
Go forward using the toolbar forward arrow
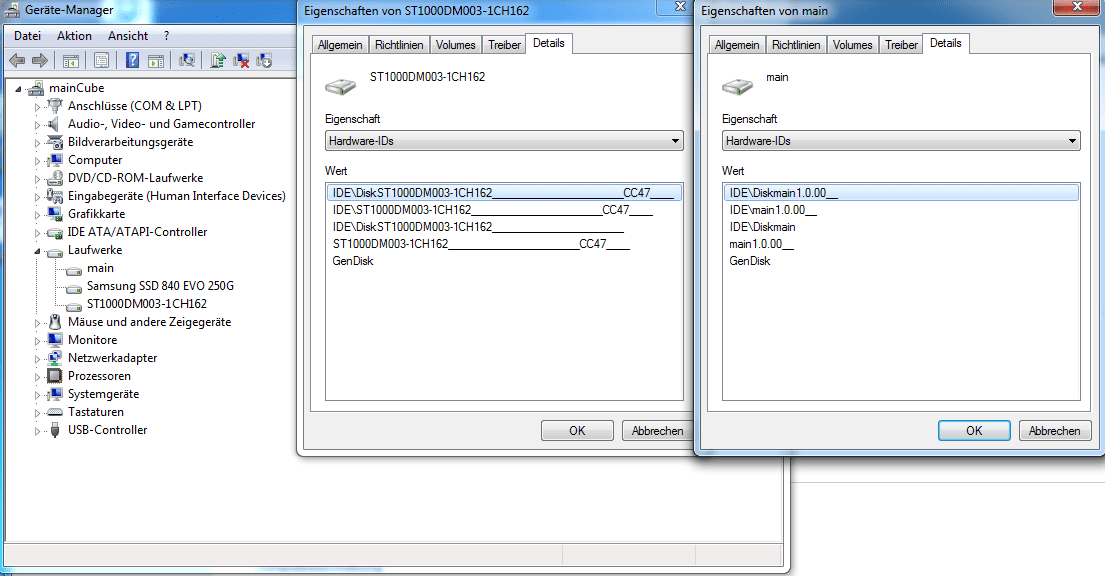40,61
